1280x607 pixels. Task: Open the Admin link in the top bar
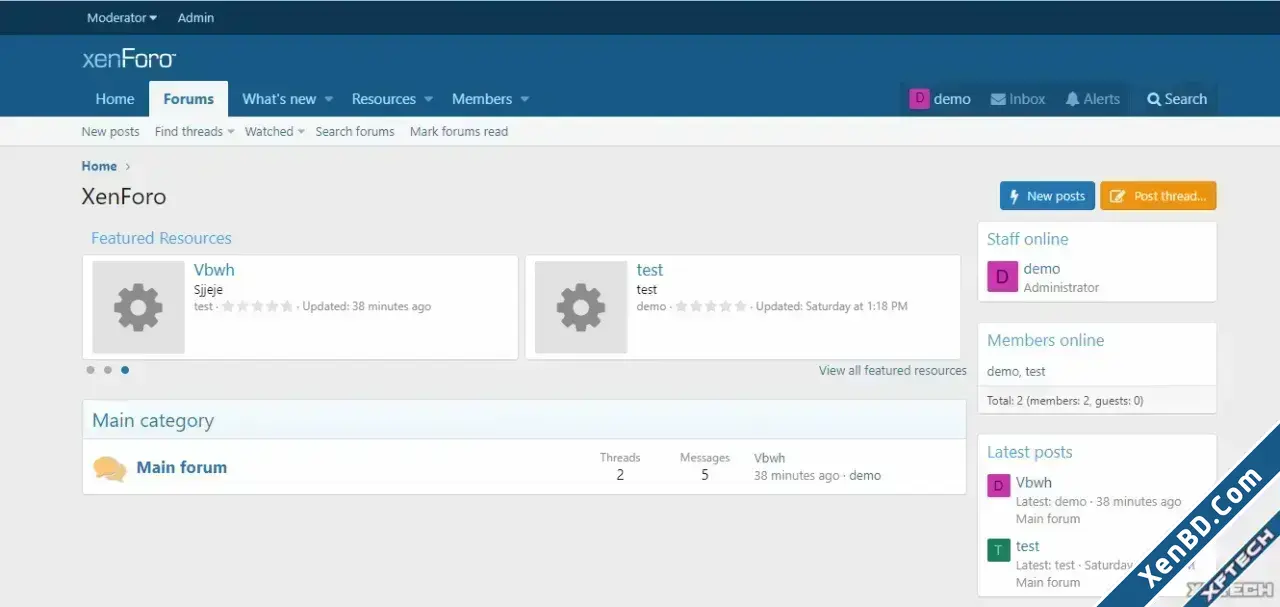tap(196, 18)
